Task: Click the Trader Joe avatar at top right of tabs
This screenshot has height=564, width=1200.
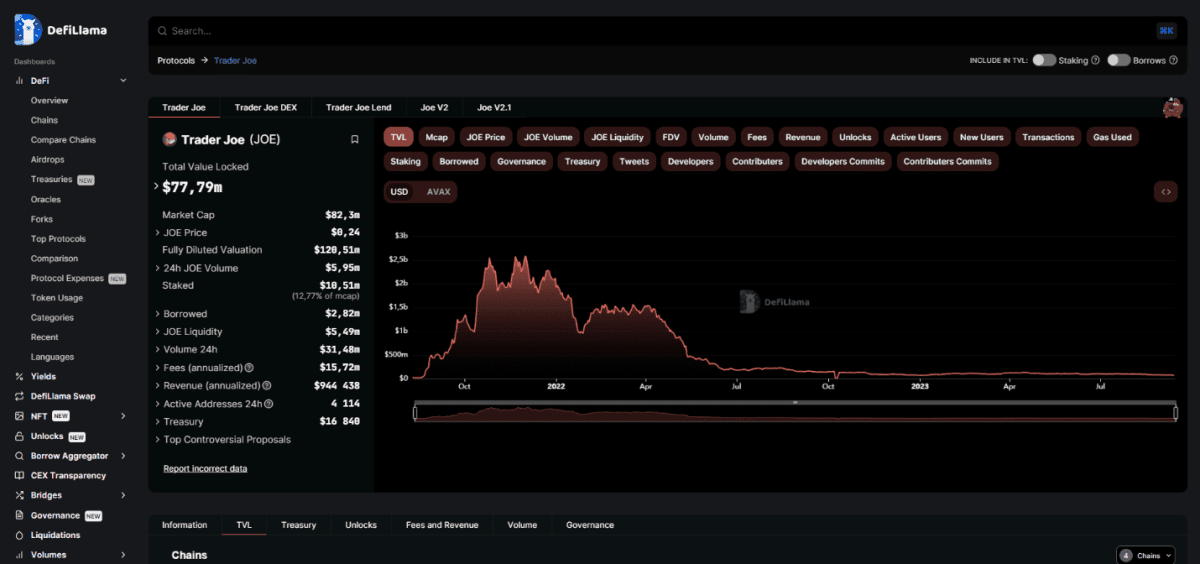Action: (x=1173, y=108)
